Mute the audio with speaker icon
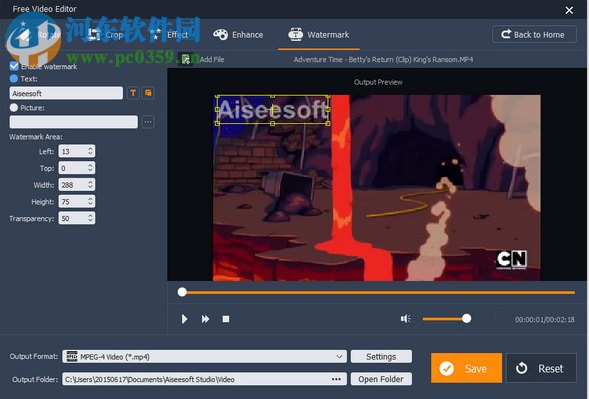This screenshot has height=399, width=589. [405, 319]
